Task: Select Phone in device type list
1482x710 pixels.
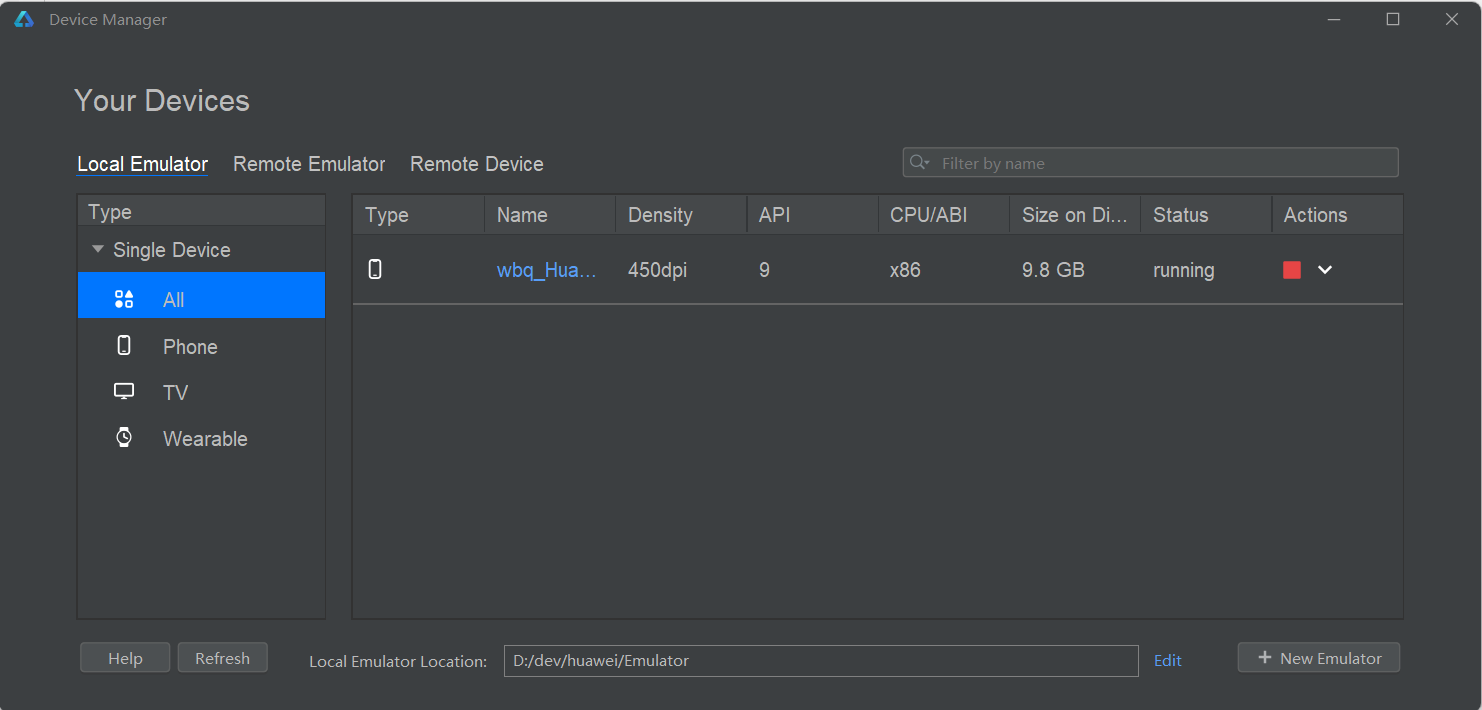Action: click(x=201, y=346)
